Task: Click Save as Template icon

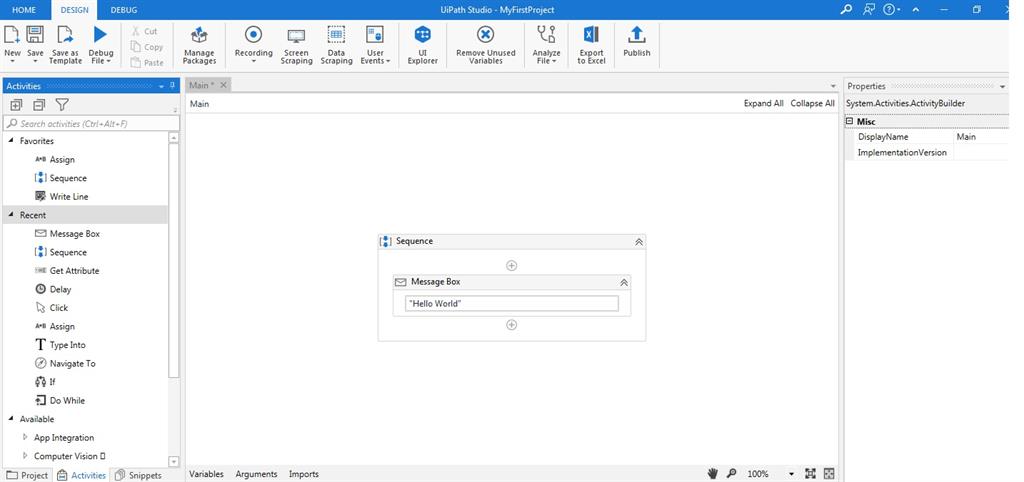Action: click(x=65, y=35)
